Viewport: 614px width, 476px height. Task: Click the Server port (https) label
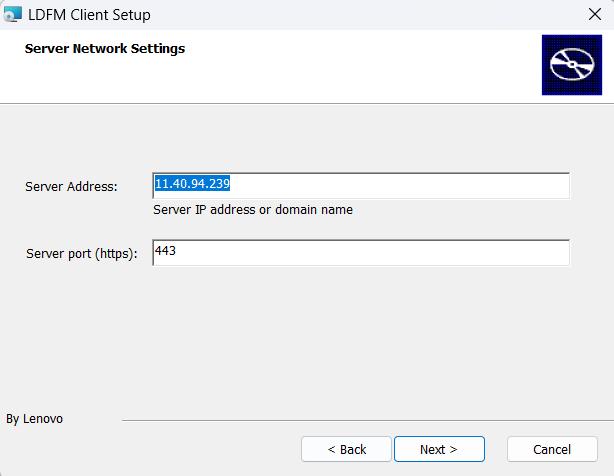[x=81, y=253]
